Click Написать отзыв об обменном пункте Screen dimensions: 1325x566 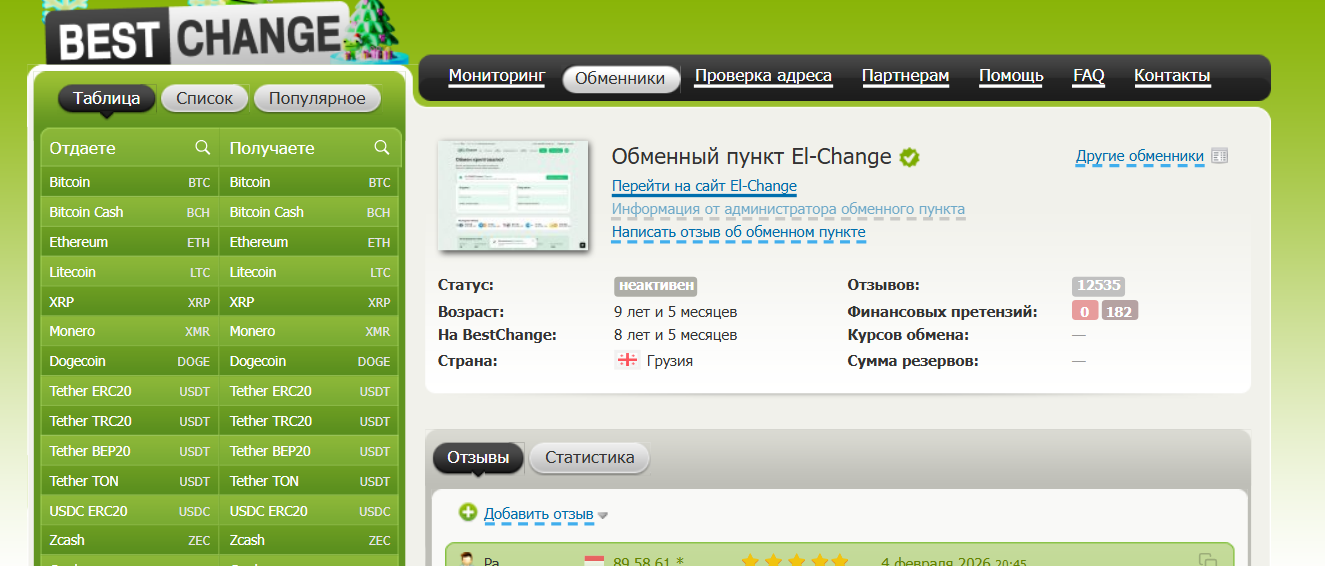click(739, 232)
